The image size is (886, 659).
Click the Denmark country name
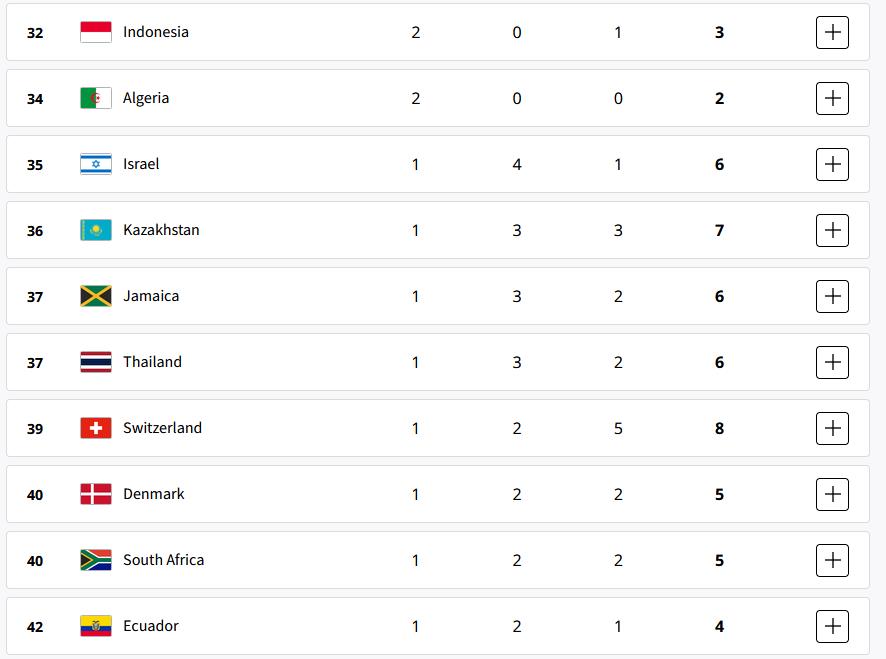point(154,494)
